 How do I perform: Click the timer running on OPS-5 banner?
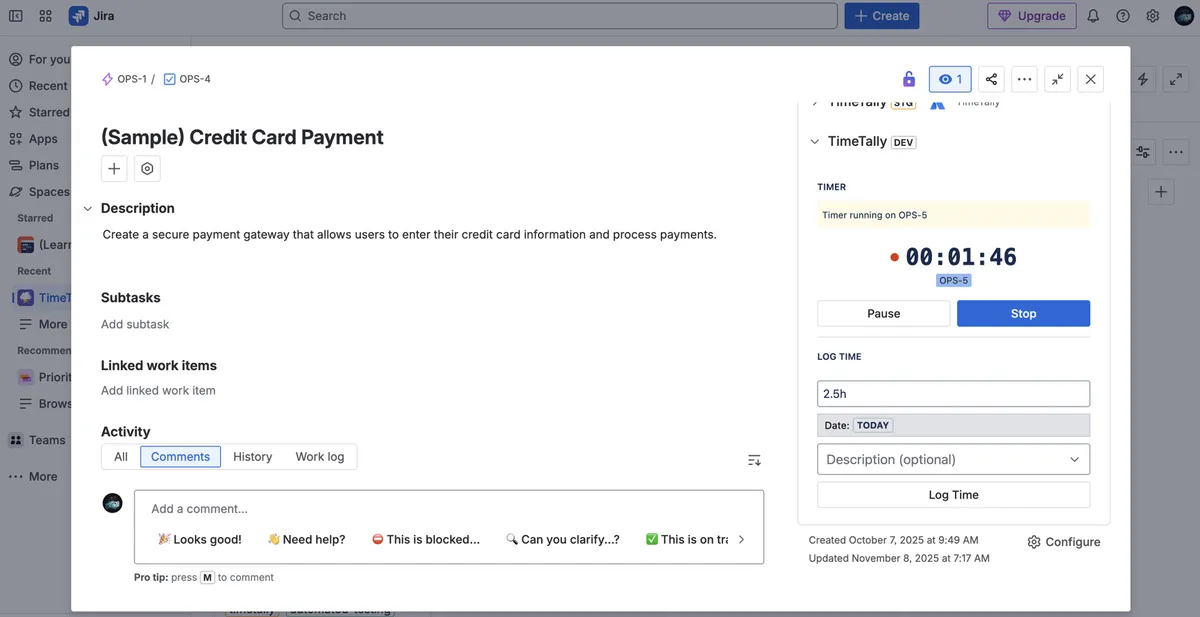[953, 215]
